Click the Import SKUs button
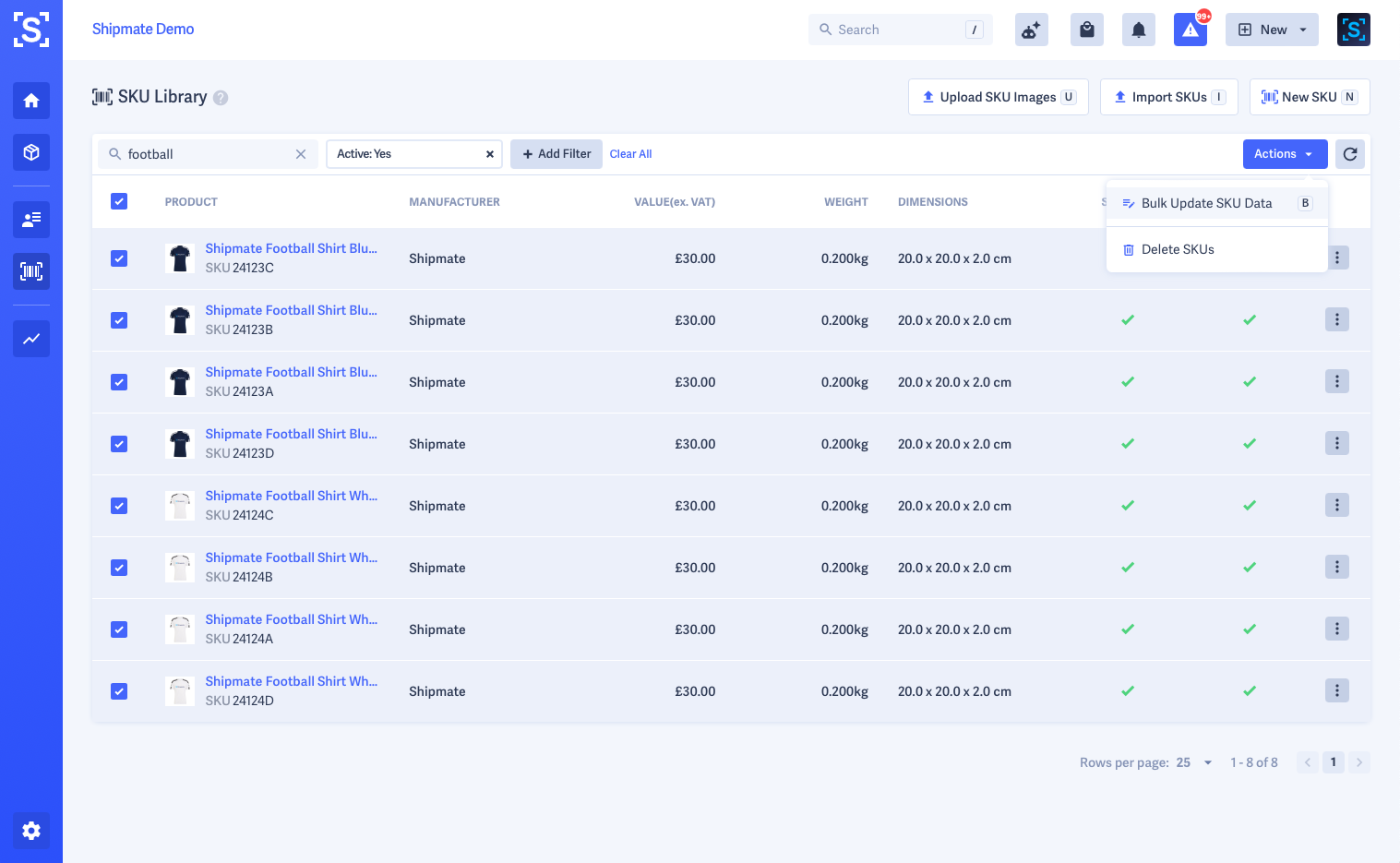Screen dimensions: 1400x863 click(x=1169, y=97)
